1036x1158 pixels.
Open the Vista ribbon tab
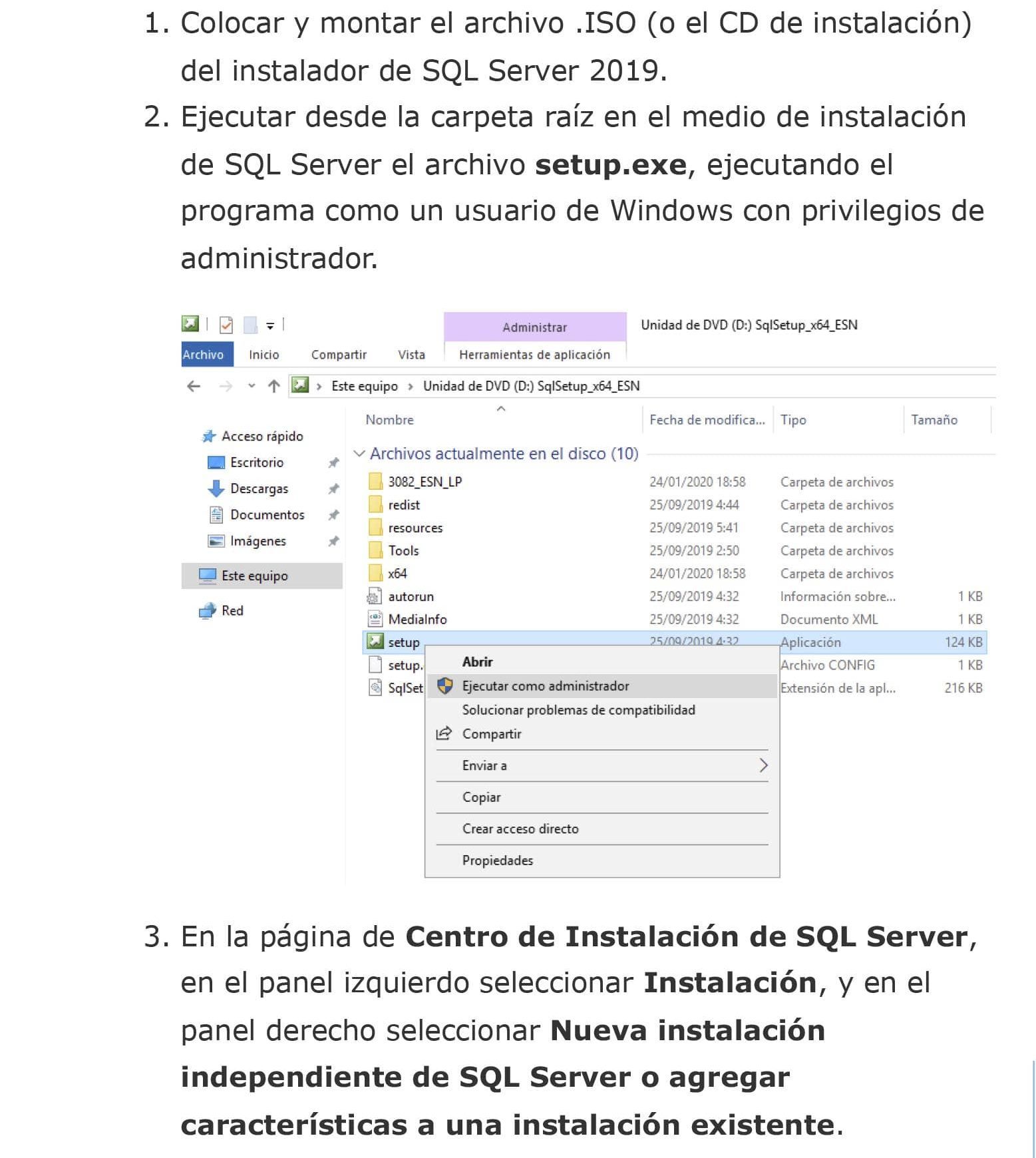click(x=411, y=355)
